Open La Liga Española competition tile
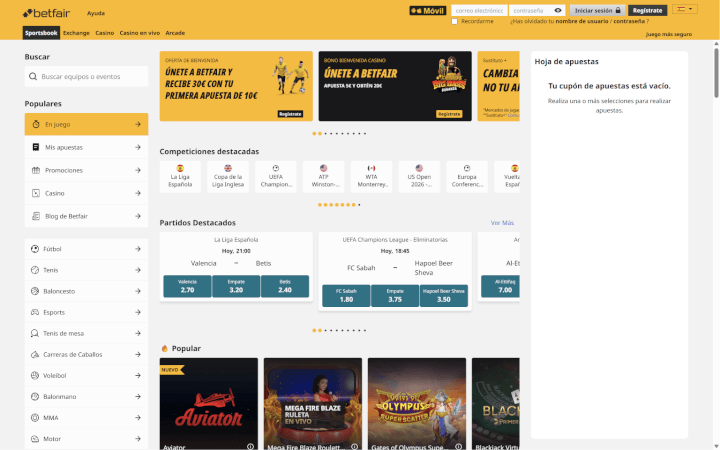 click(x=180, y=177)
